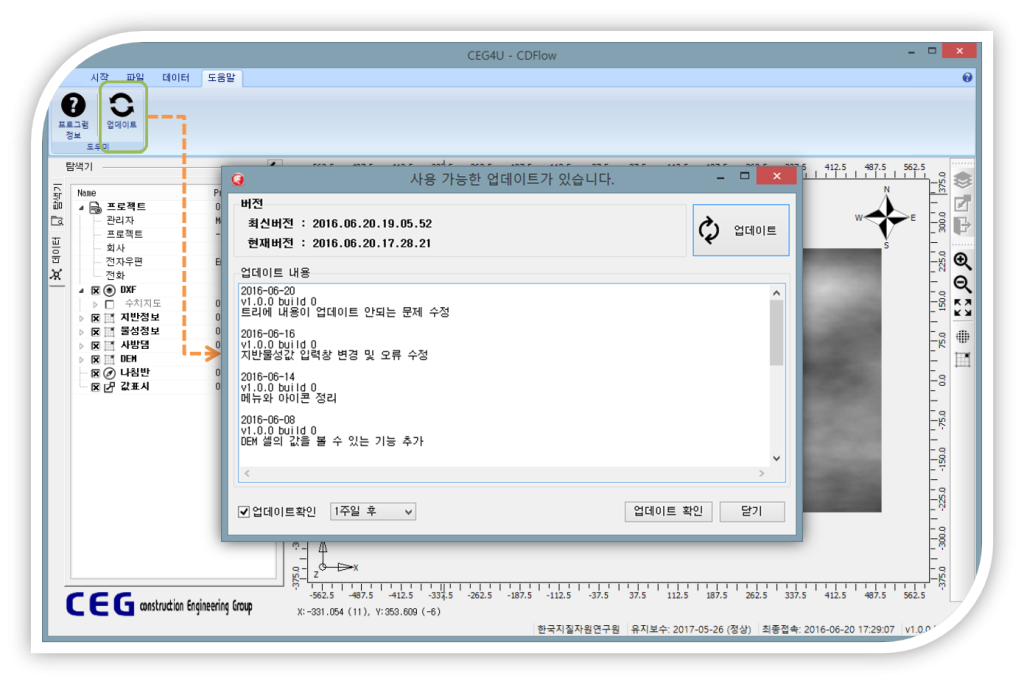
Task: Click the 닫기 button
Action: click(x=752, y=512)
